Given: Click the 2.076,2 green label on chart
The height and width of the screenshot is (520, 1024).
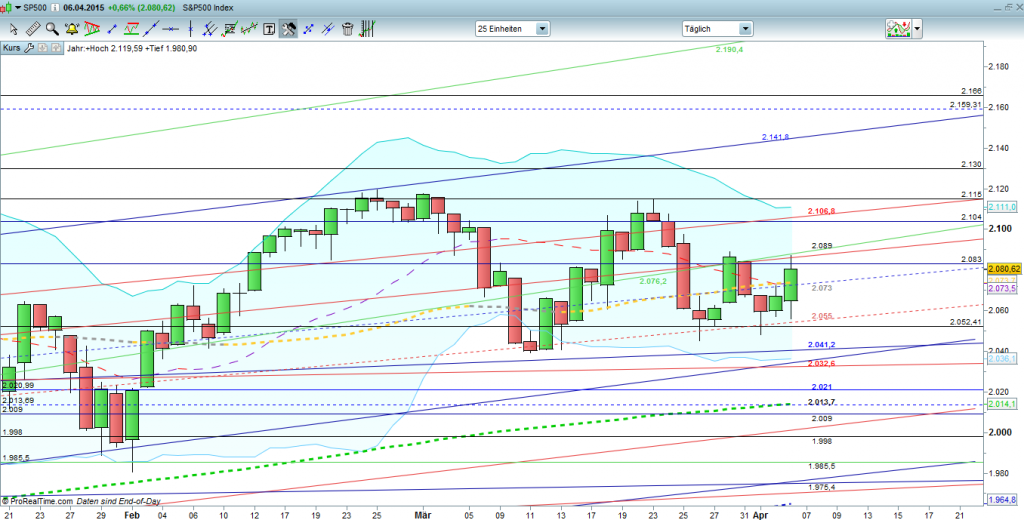Looking at the screenshot, I should coord(653,281).
